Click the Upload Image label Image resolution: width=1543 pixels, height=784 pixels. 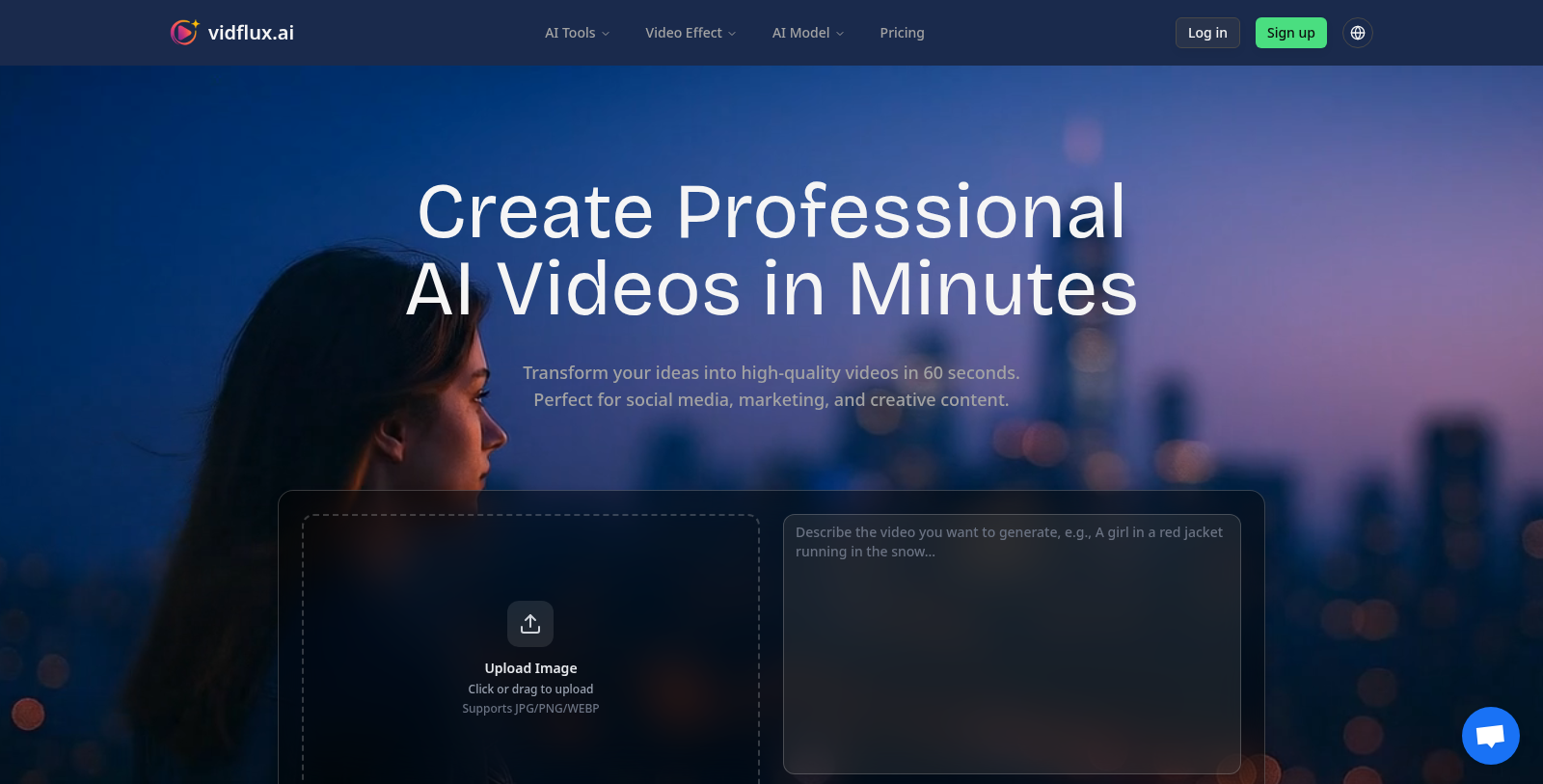(x=530, y=668)
